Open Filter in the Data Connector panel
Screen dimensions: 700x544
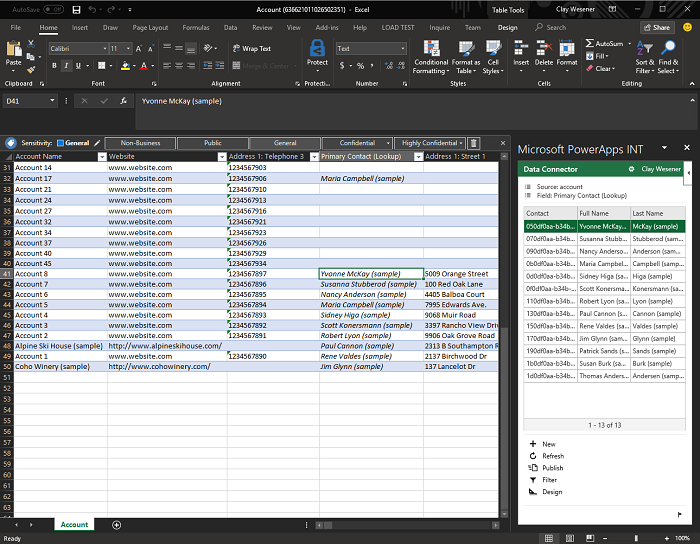point(549,480)
